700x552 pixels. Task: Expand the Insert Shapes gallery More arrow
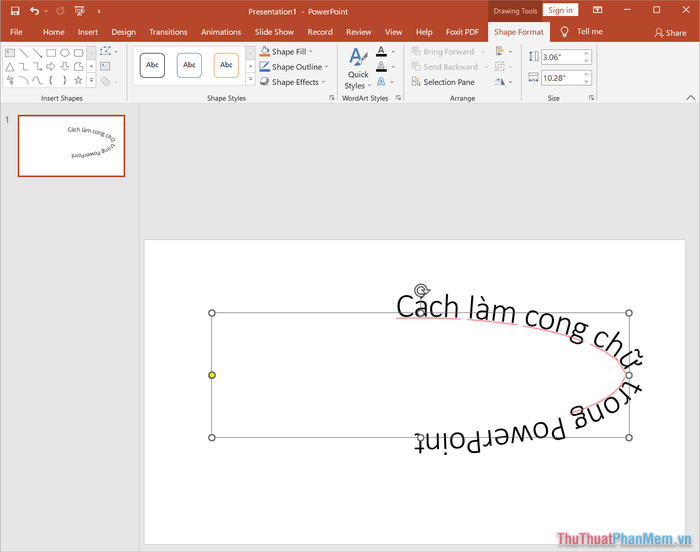[x=91, y=81]
